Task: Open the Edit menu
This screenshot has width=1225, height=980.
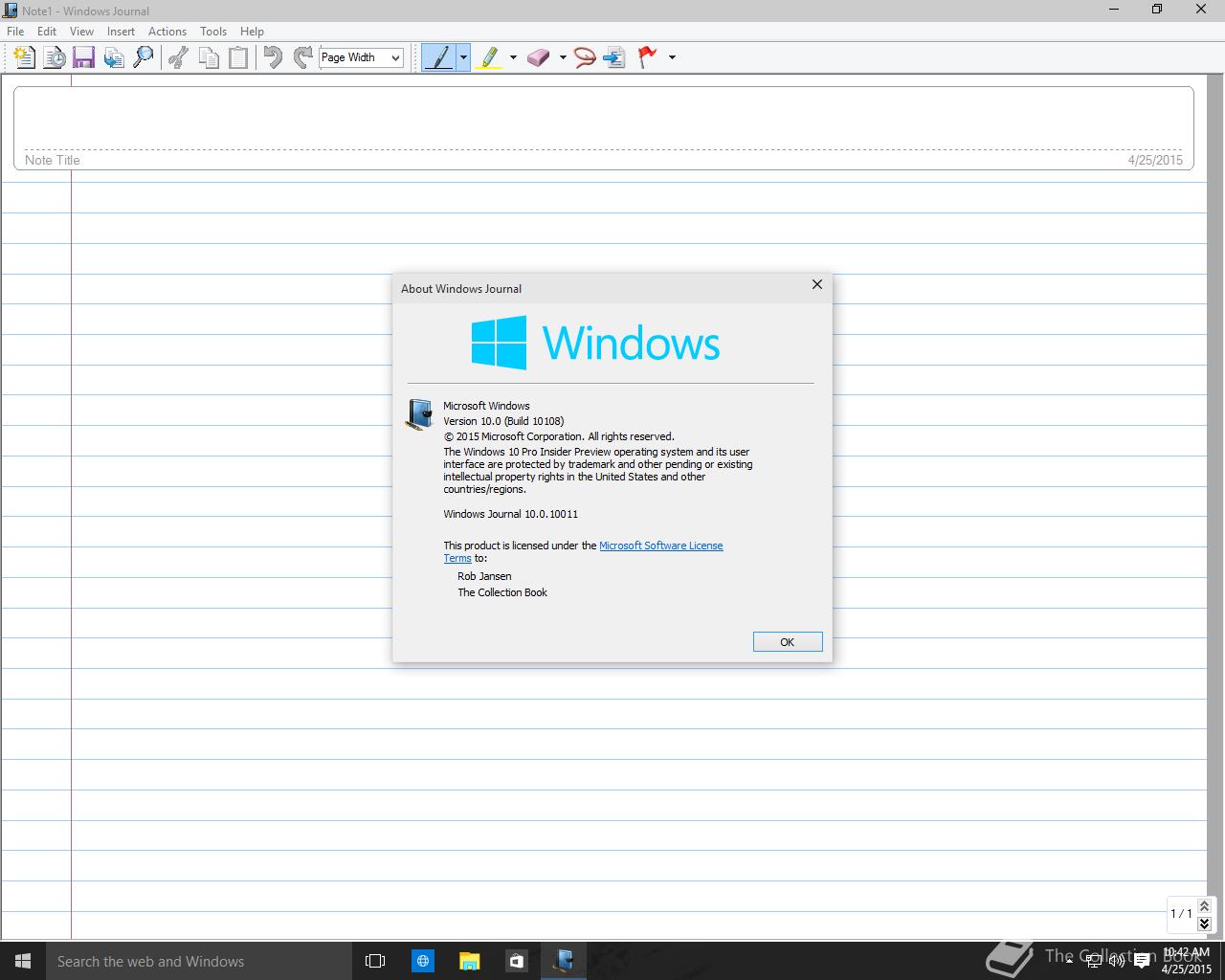Action: click(x=47, y=32)
